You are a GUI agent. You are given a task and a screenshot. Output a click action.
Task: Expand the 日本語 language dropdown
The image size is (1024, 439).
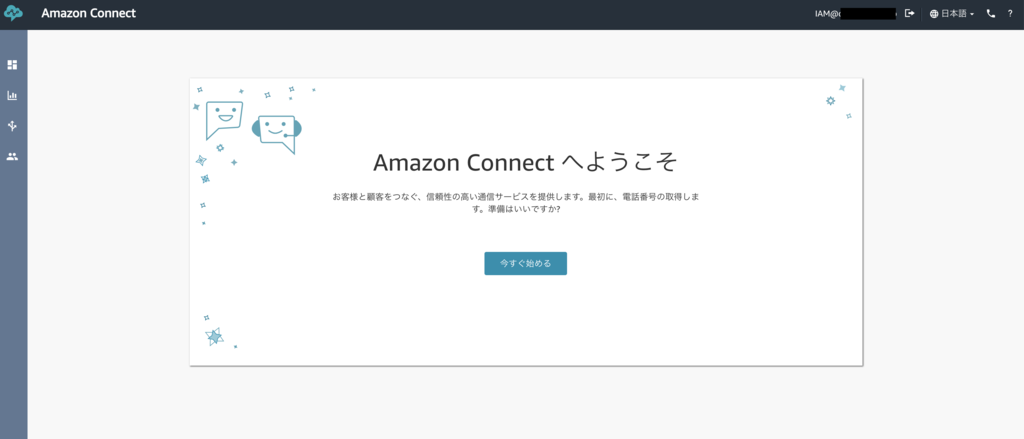(x=952, y=14)
